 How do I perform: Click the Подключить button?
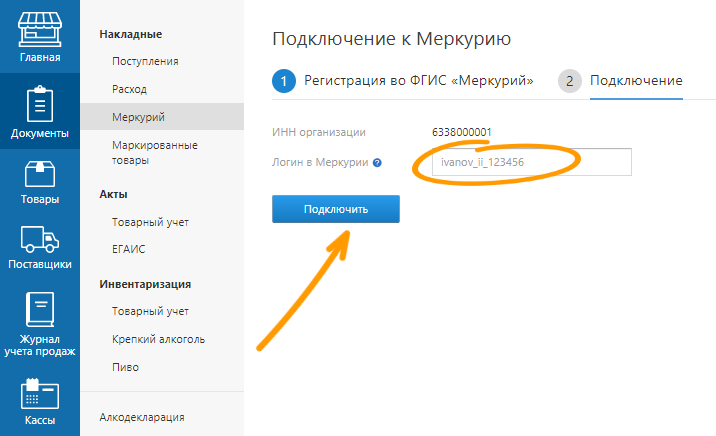click(336, 209)
